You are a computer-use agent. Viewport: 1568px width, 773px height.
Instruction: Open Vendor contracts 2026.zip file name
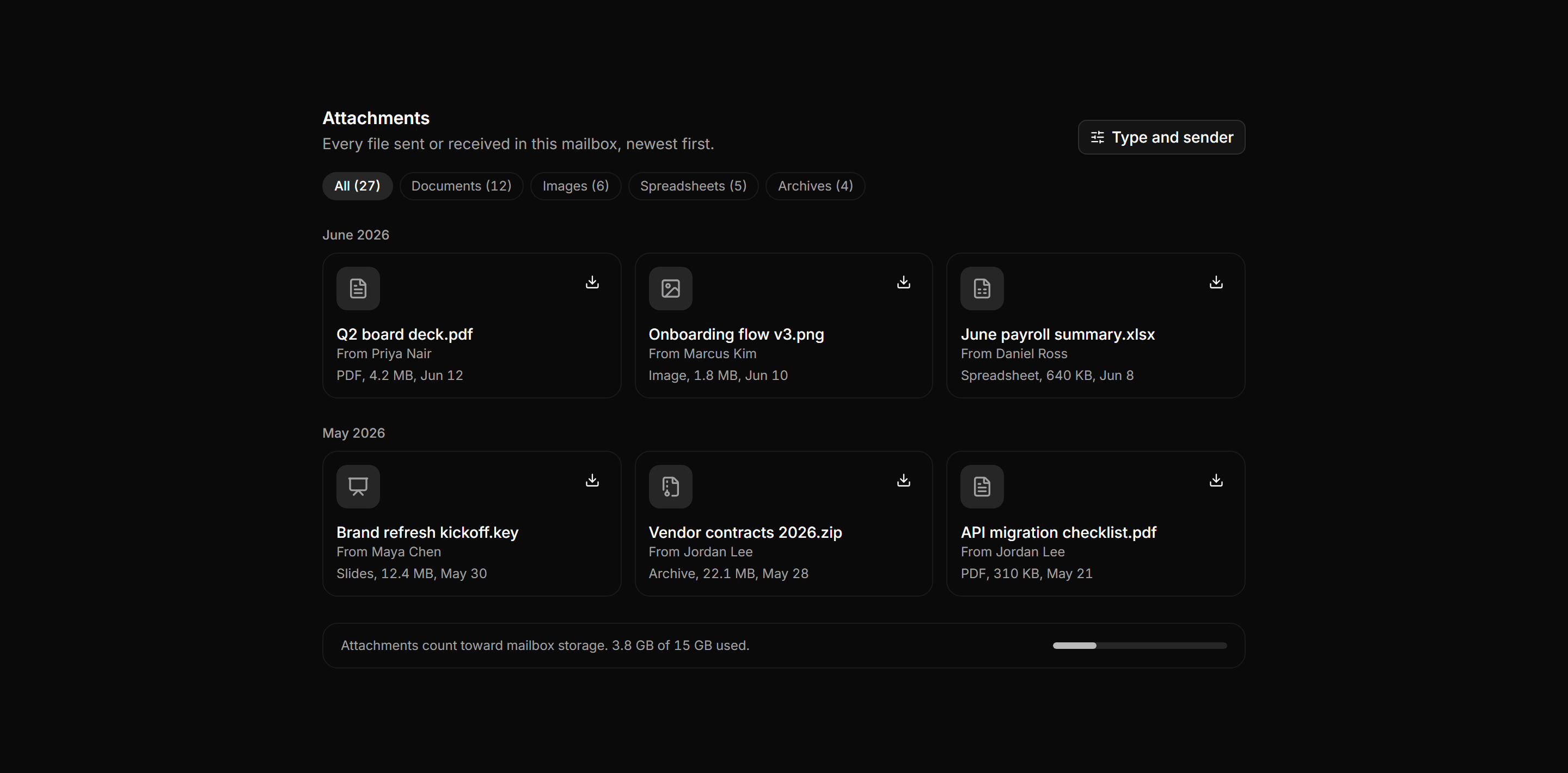coord(745,532)
